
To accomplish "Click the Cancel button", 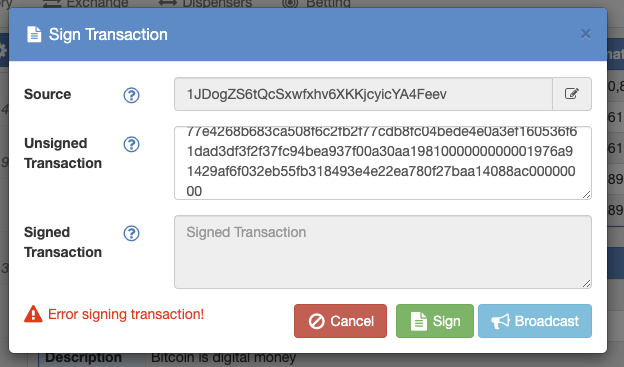I will point(340,321).
